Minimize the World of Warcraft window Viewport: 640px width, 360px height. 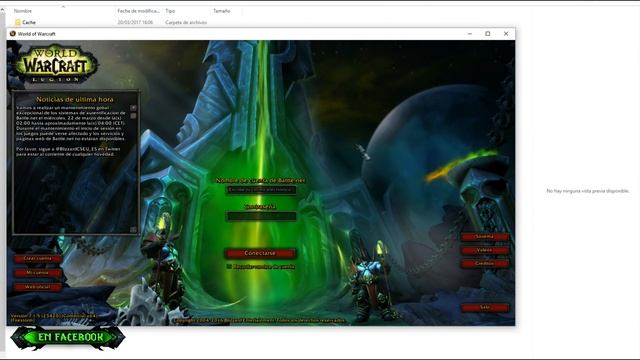(x=470, y=34)
